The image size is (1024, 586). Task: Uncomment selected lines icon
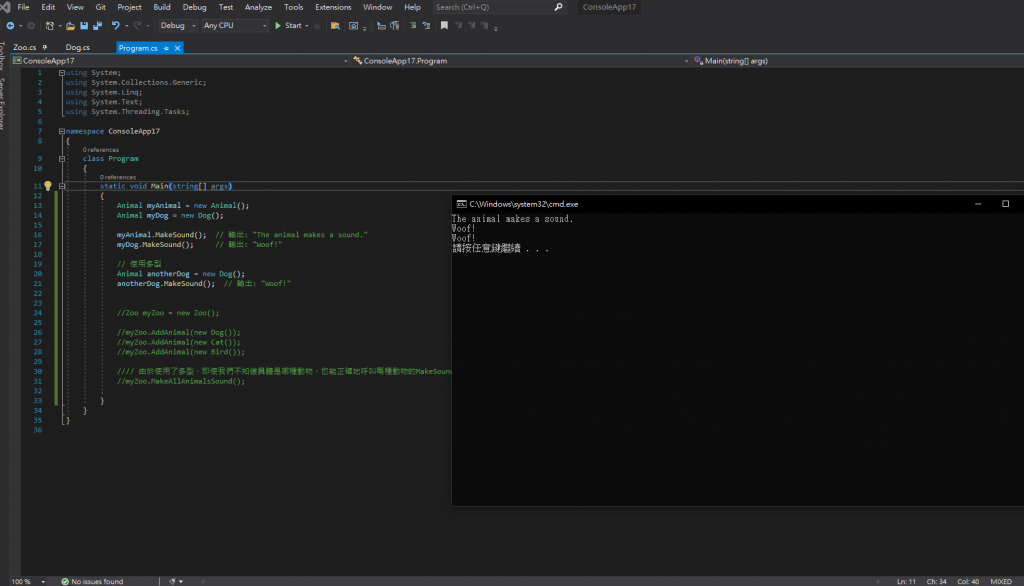click(426, 25)
